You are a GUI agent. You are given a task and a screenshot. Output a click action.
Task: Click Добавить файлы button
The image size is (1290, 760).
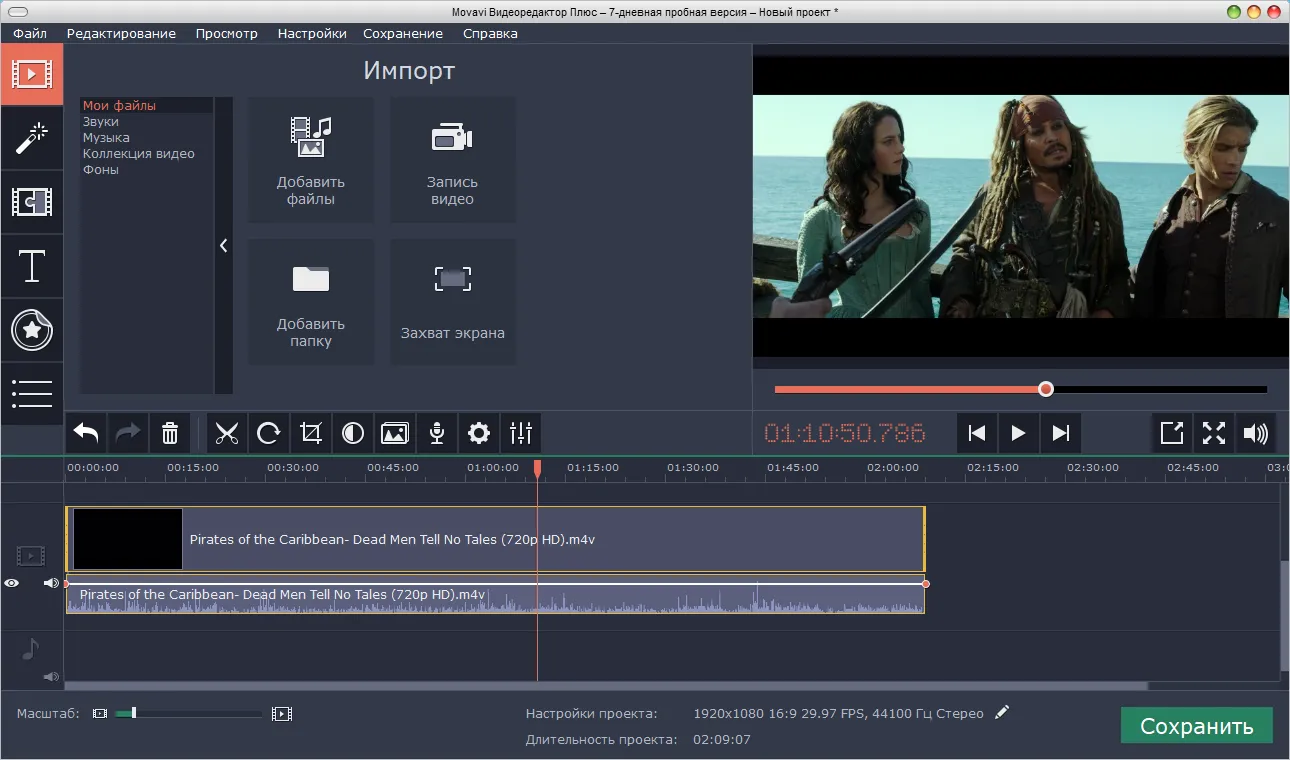coord(311,159)
